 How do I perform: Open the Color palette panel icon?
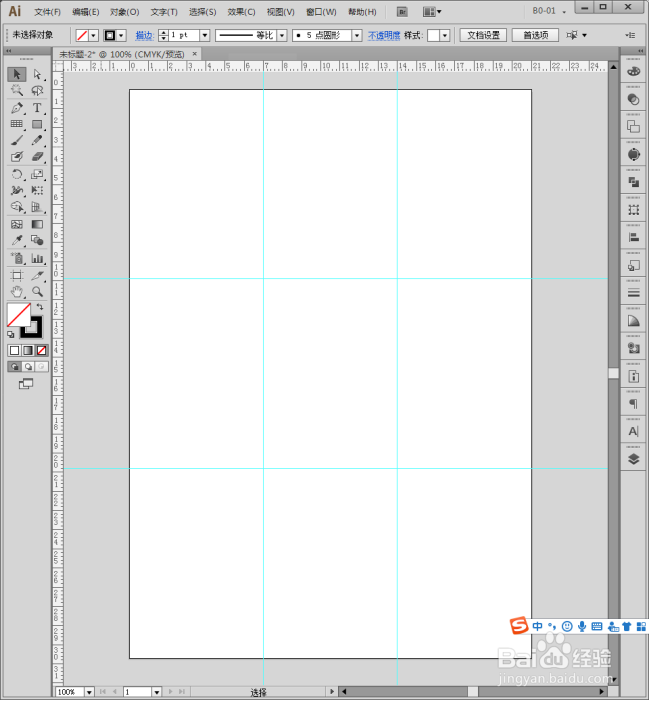[x=633, y=71]
